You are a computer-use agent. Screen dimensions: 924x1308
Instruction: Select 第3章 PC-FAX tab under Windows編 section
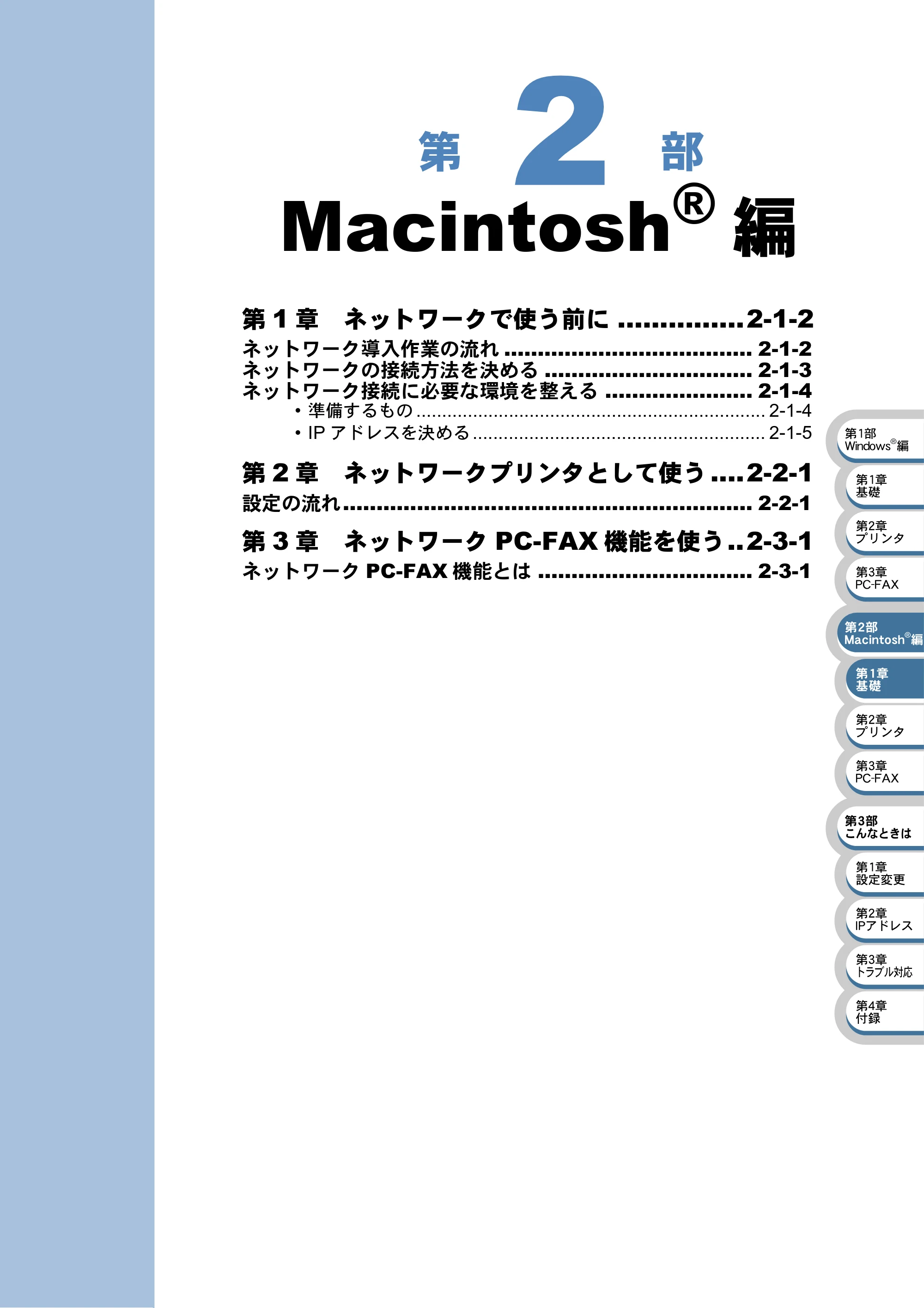coord(885,578)
